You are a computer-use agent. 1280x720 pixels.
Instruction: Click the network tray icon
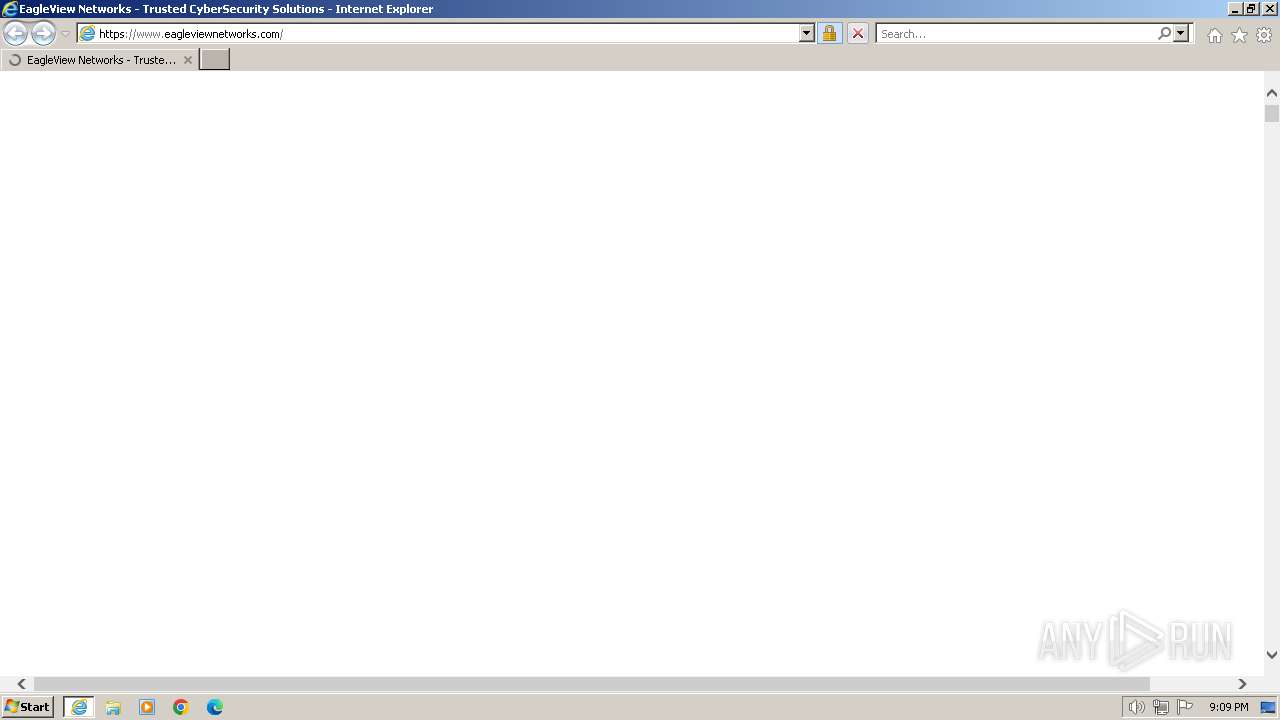tap(1160, 707)
